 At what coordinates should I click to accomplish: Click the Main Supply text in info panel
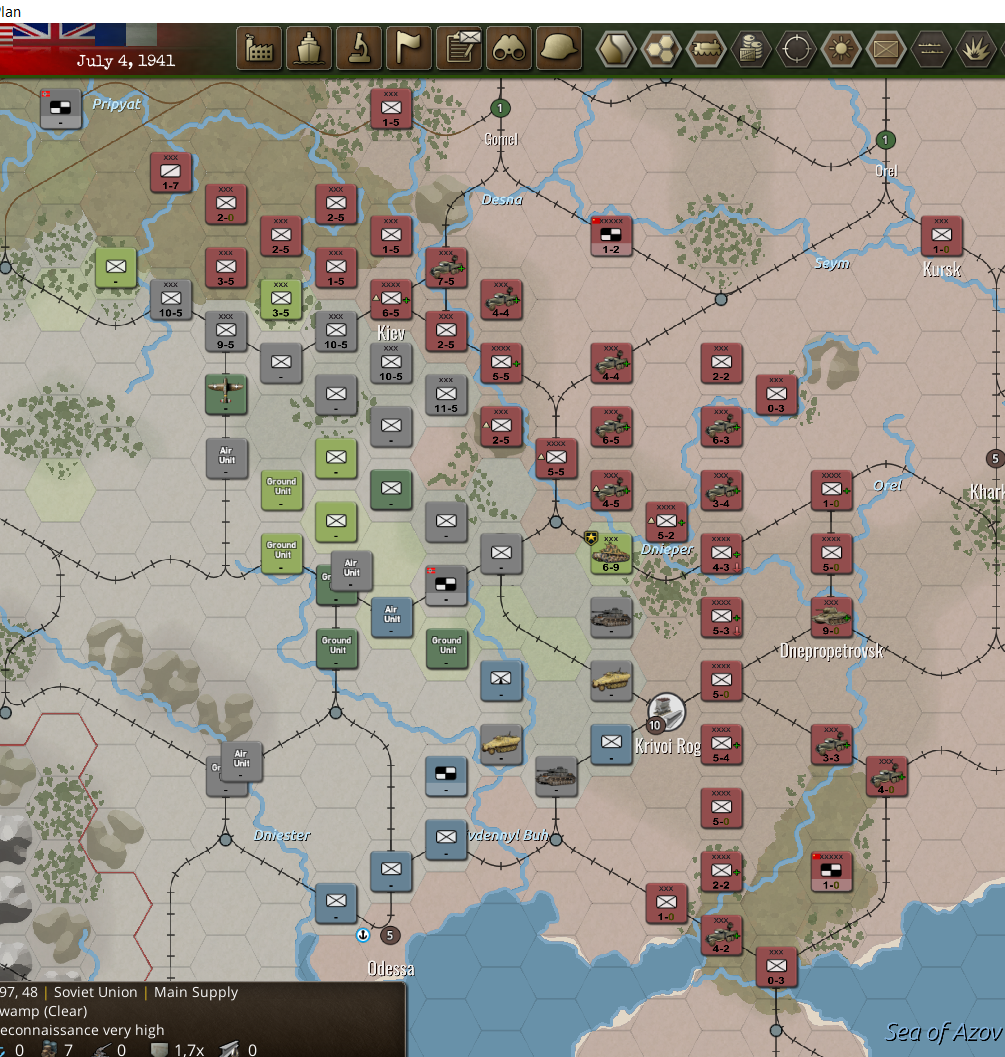coord(195,992)
